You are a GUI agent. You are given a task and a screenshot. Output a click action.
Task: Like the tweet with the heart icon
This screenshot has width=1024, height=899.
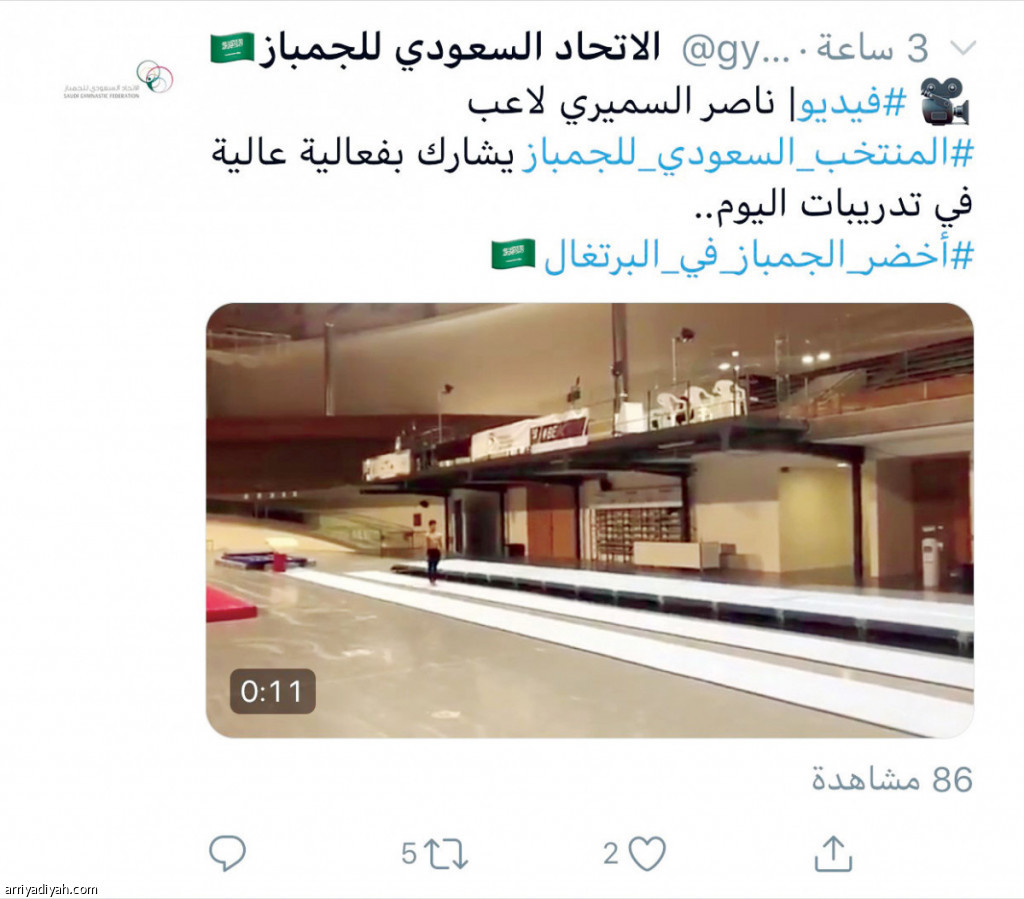647,853
